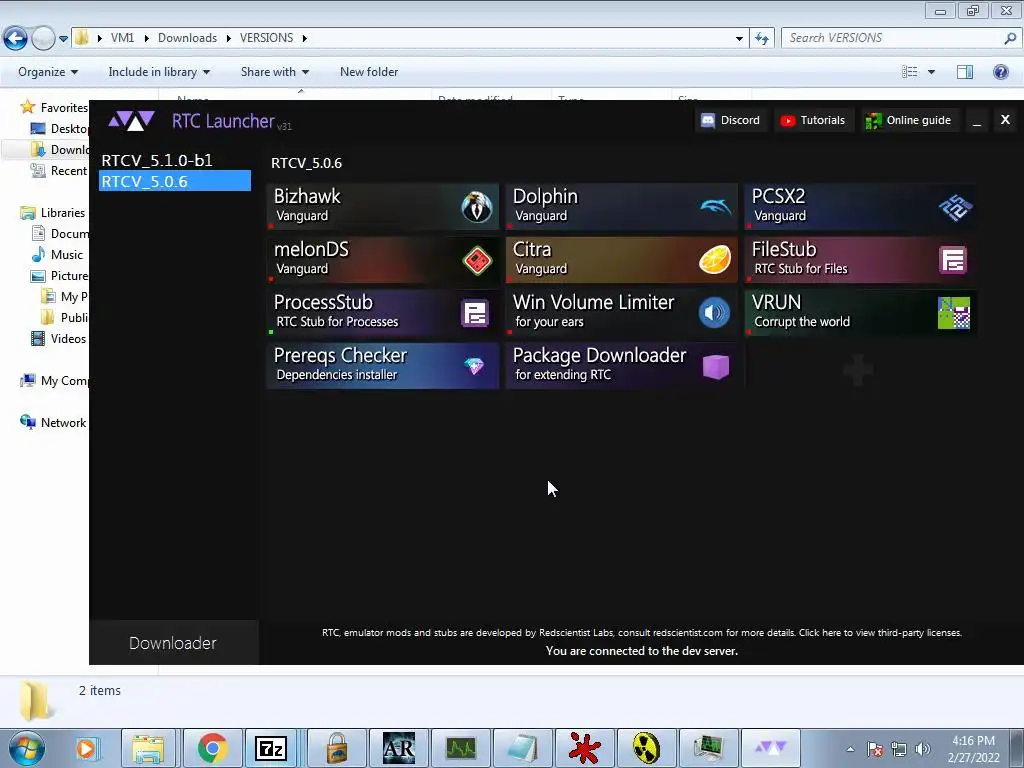
Task: Change your view icon in Explorer
Action: coord(910,72)
